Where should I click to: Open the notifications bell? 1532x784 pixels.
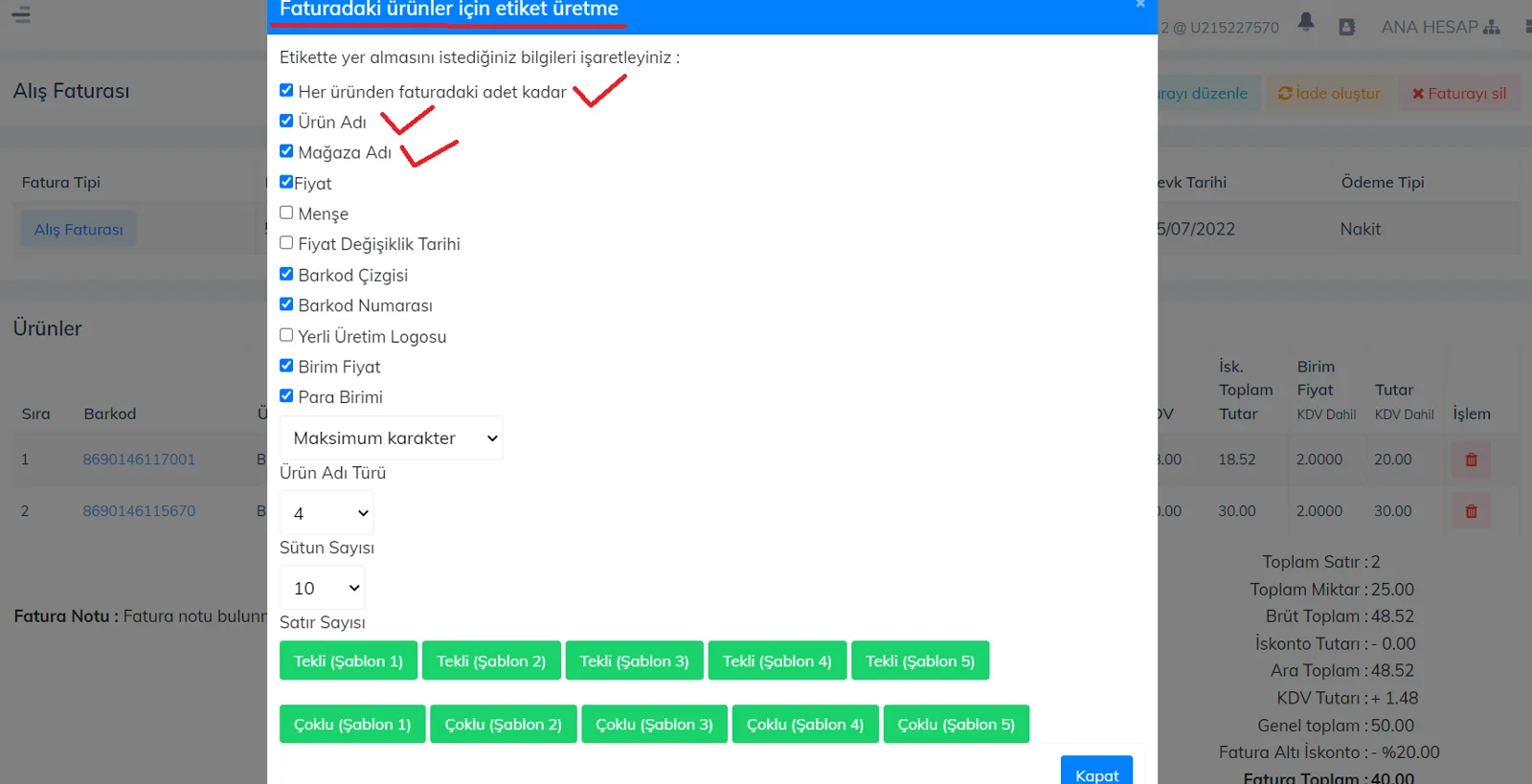tap(1306, 22)
